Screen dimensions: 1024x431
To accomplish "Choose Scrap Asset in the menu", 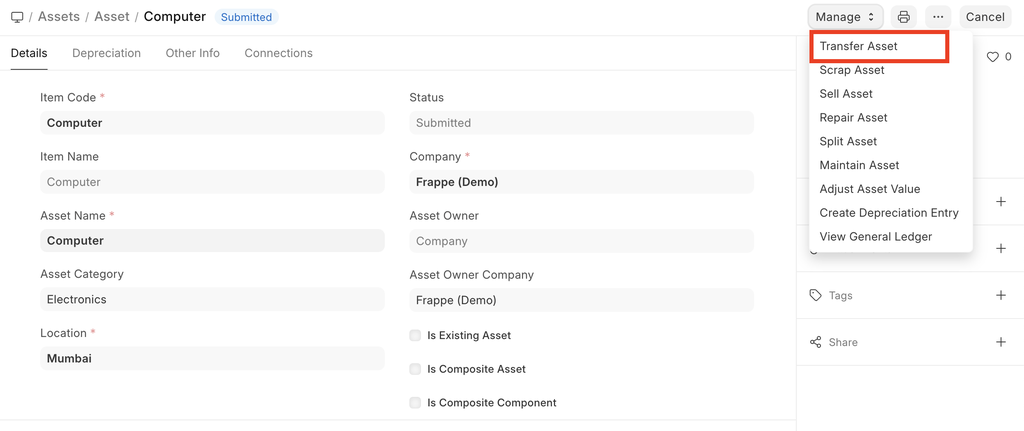I will click(x=851, y=70).
